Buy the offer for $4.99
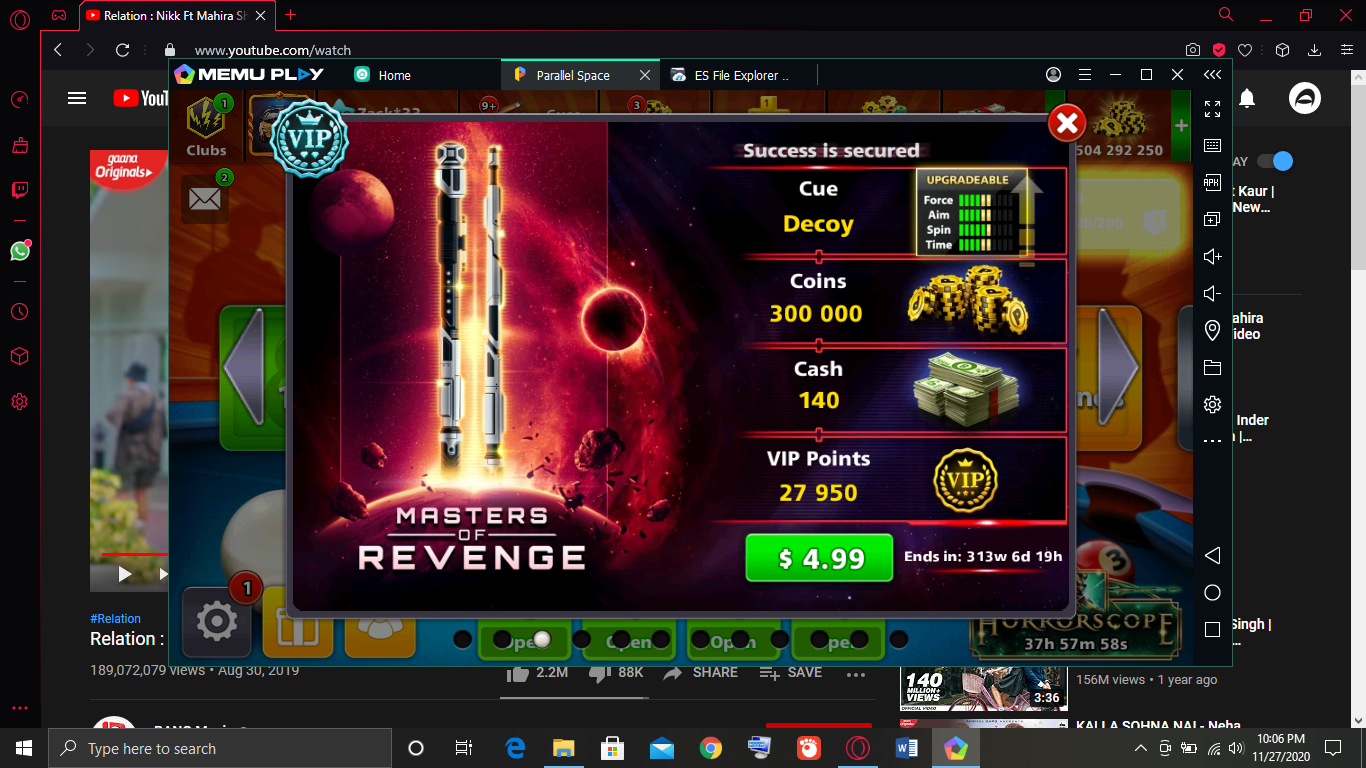 point(819,558)
